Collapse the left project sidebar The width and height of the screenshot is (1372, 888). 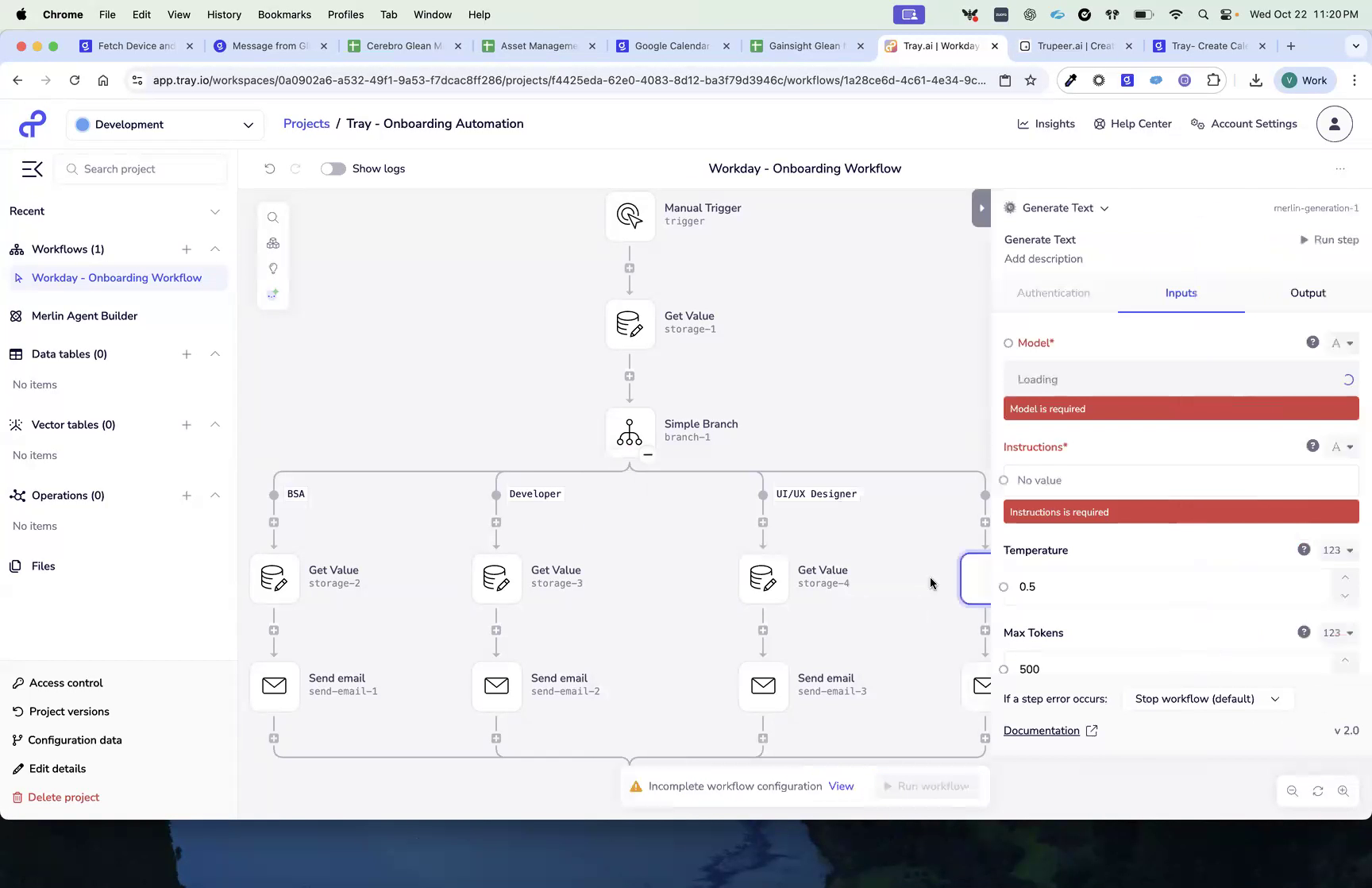(x=32, y=168)
